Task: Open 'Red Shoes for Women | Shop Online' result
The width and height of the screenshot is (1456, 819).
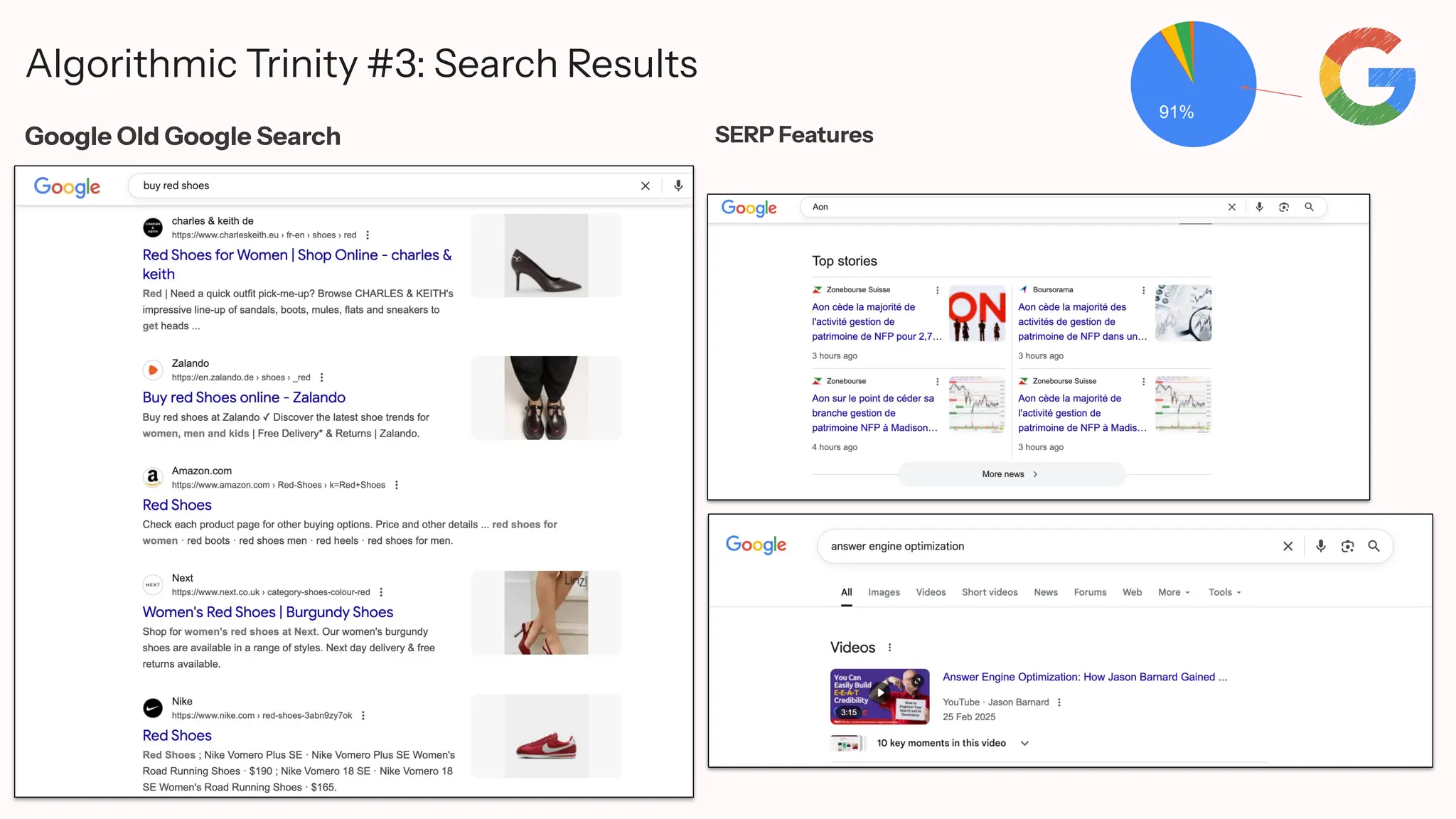Action: 297,264
